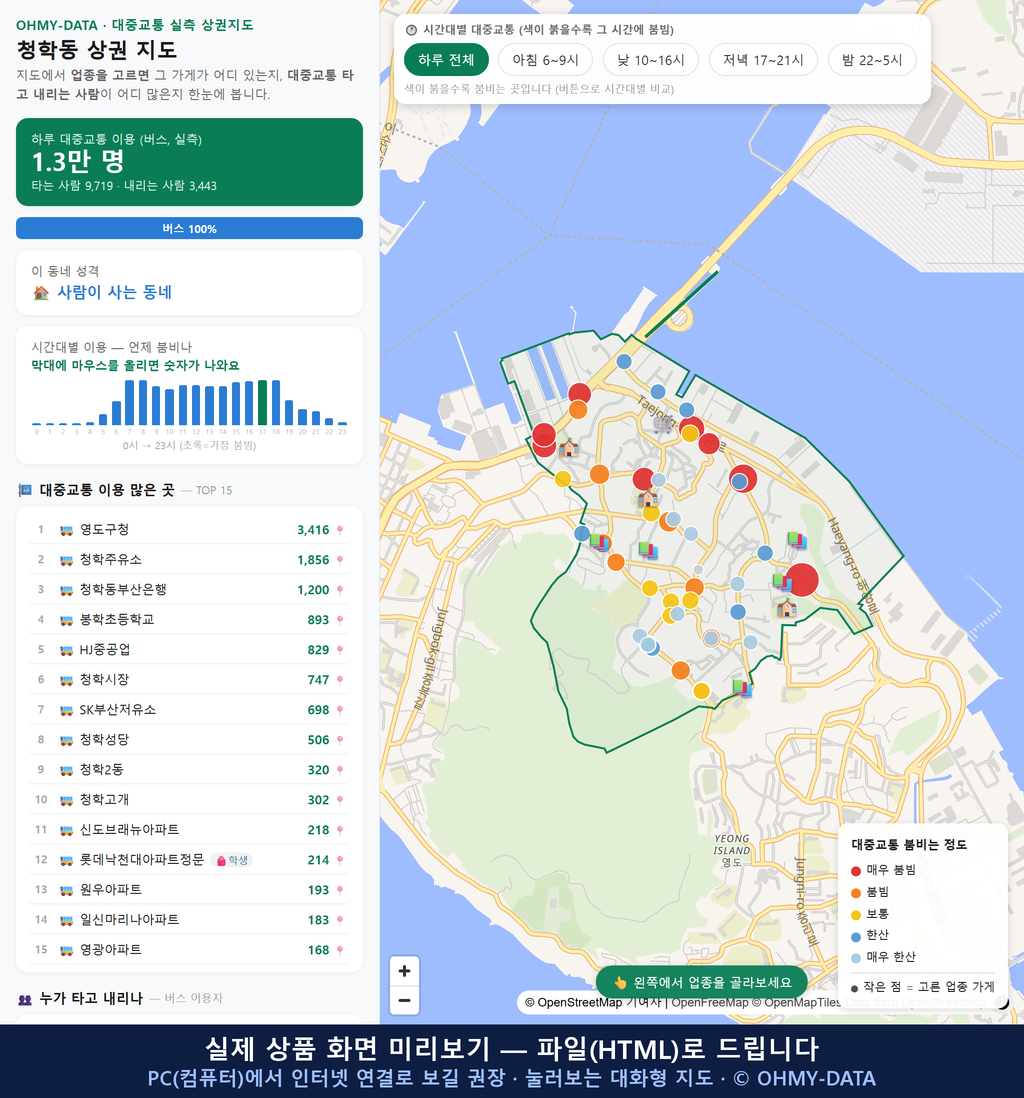Screen dimensions: 1024x1098
Task: Click the shopping cart marker near Taejong-ro
Action: (663, 423)
